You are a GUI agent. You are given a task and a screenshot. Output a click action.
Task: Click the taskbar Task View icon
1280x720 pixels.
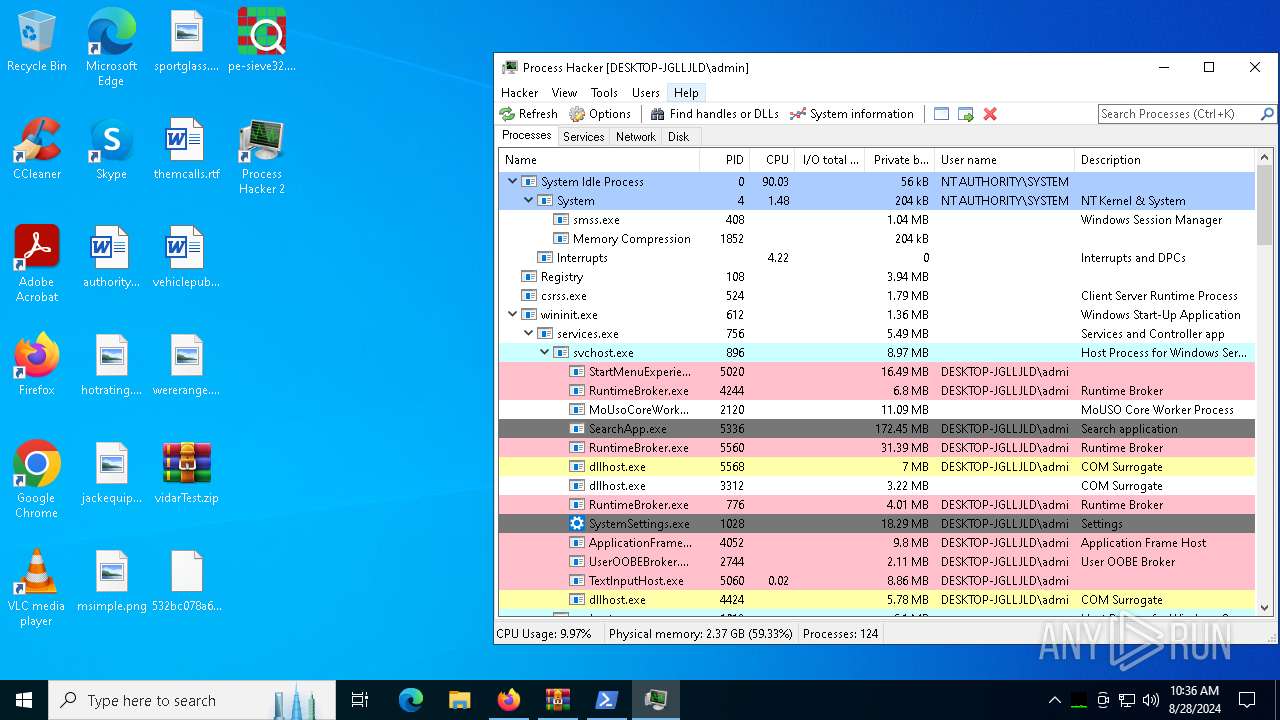360,700
